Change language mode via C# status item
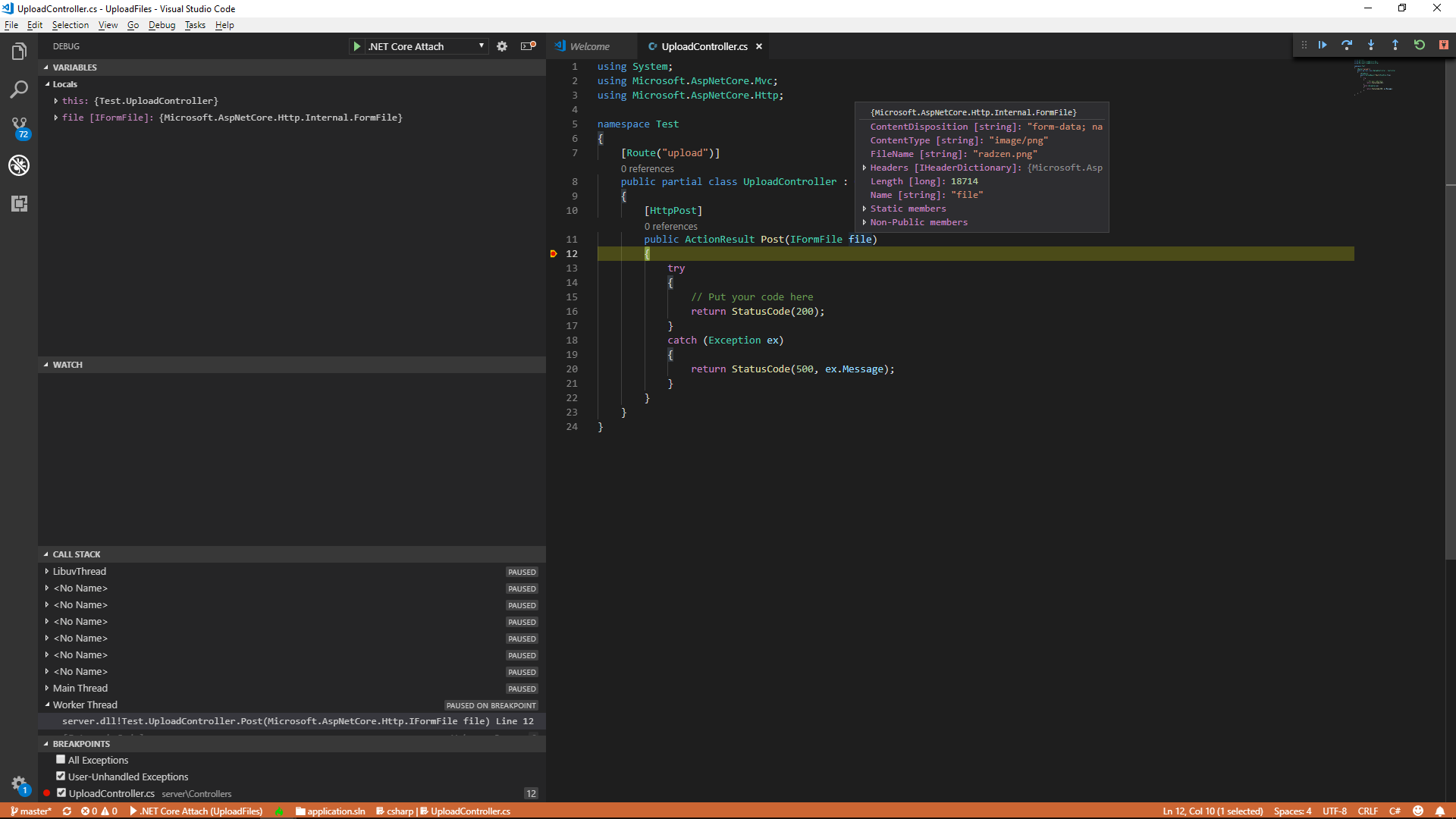This screenshot has height=819, width=1456. (x=1395, y=811)
